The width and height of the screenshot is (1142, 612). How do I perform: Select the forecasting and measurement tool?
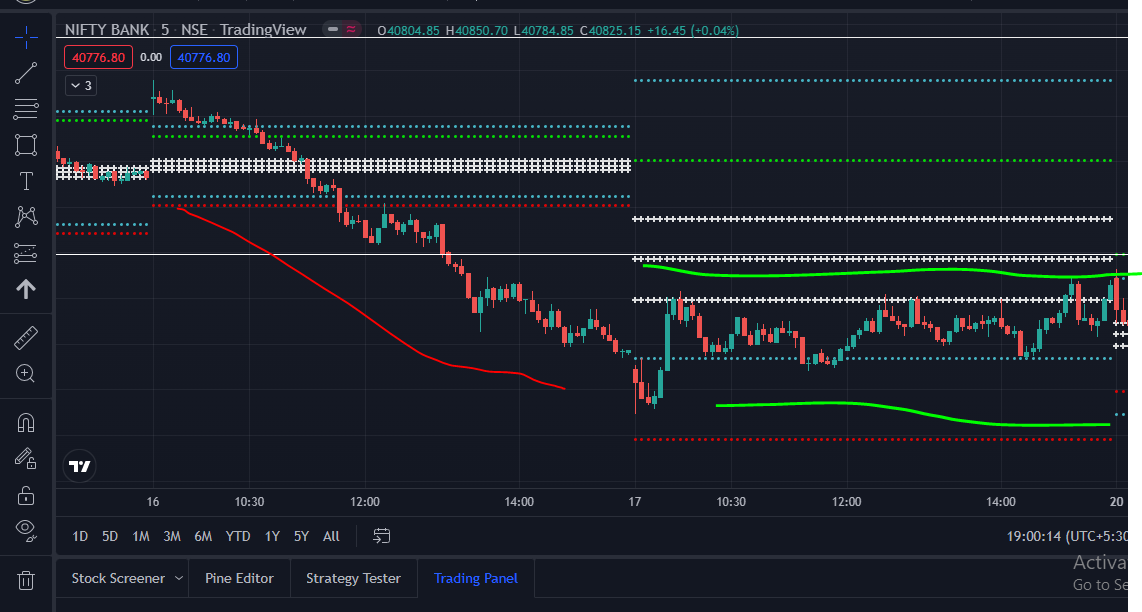point(25,253)
